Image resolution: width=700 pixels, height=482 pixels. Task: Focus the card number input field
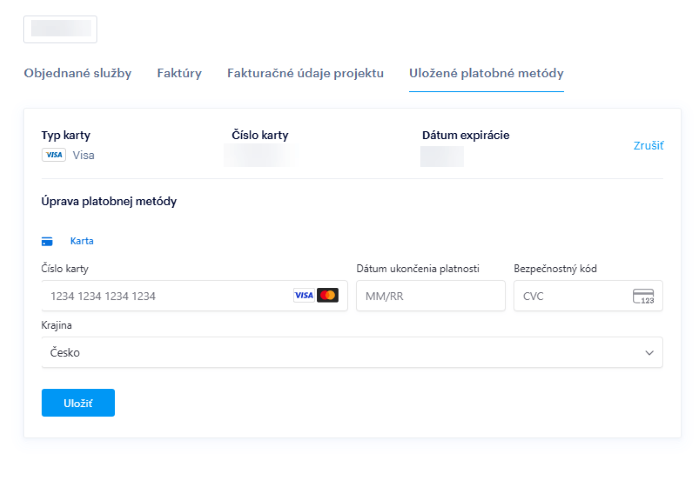pos(195,296)
